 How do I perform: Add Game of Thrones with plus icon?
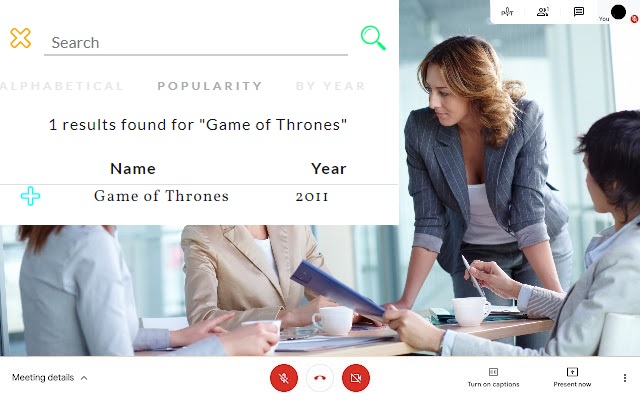click(31, 196)
